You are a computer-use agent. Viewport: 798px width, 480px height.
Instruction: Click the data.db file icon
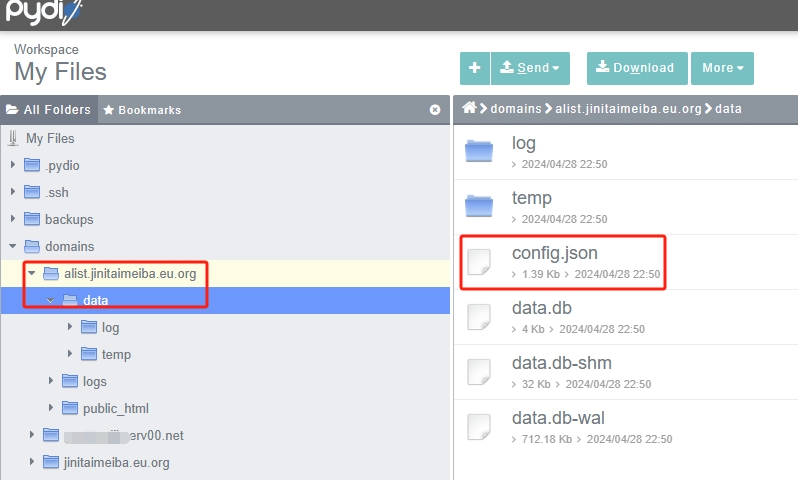click(x=479, y=316)
